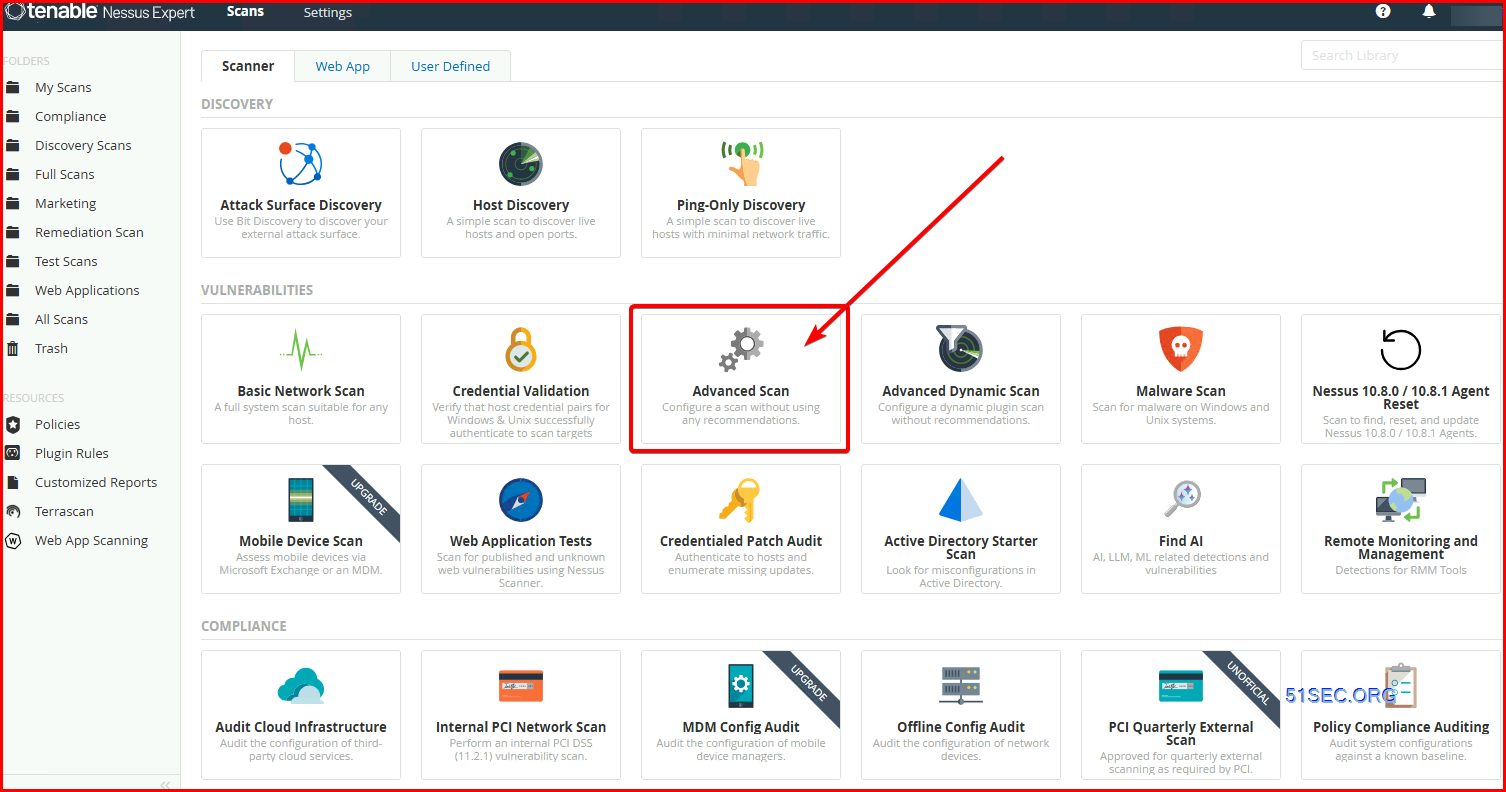Choose the PCI Quarterly External Scan card icon
This screenshot has height=792, width=1506.
point(1180,686)
